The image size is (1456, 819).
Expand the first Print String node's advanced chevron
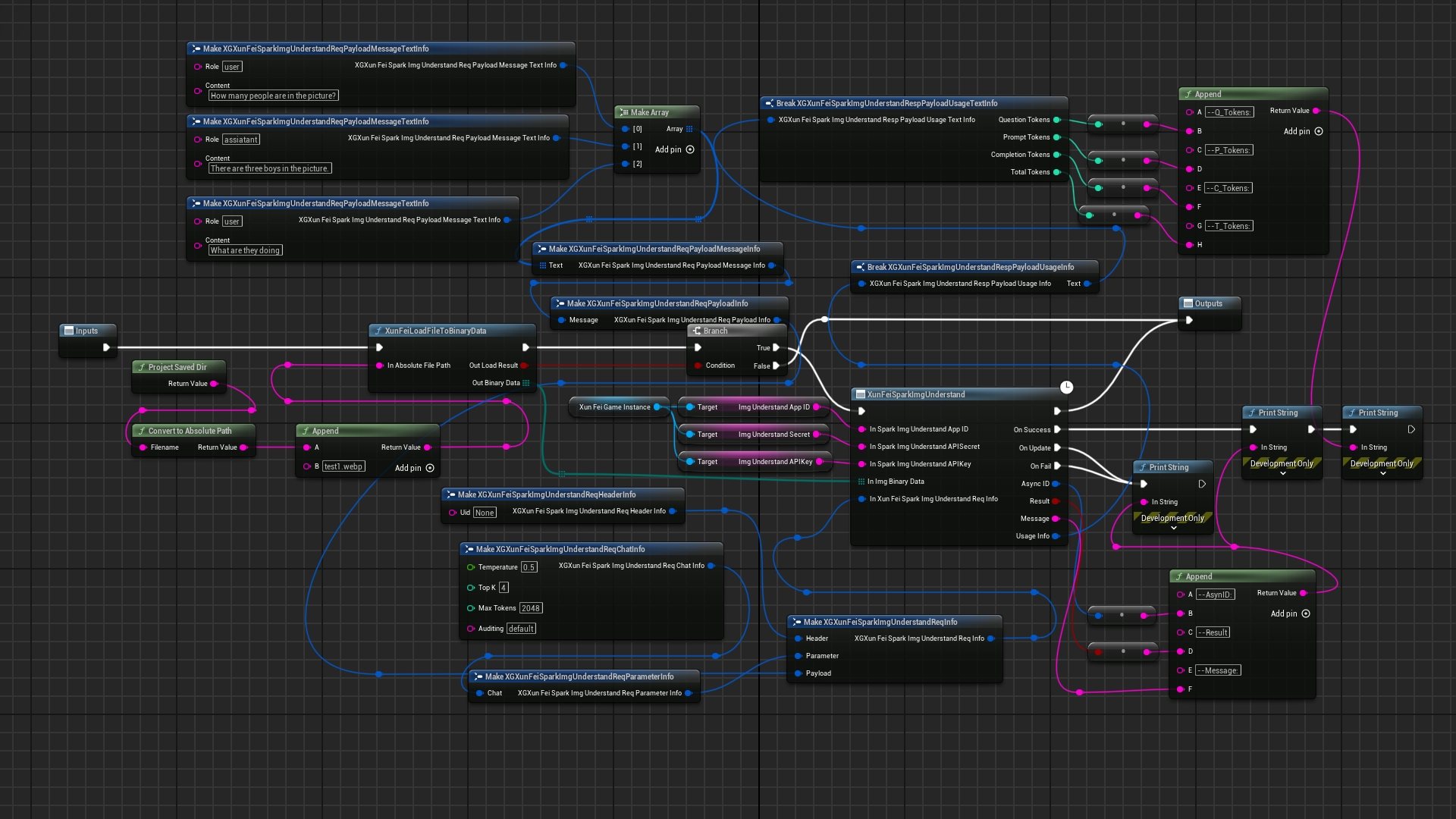(x=1282, y=473)
